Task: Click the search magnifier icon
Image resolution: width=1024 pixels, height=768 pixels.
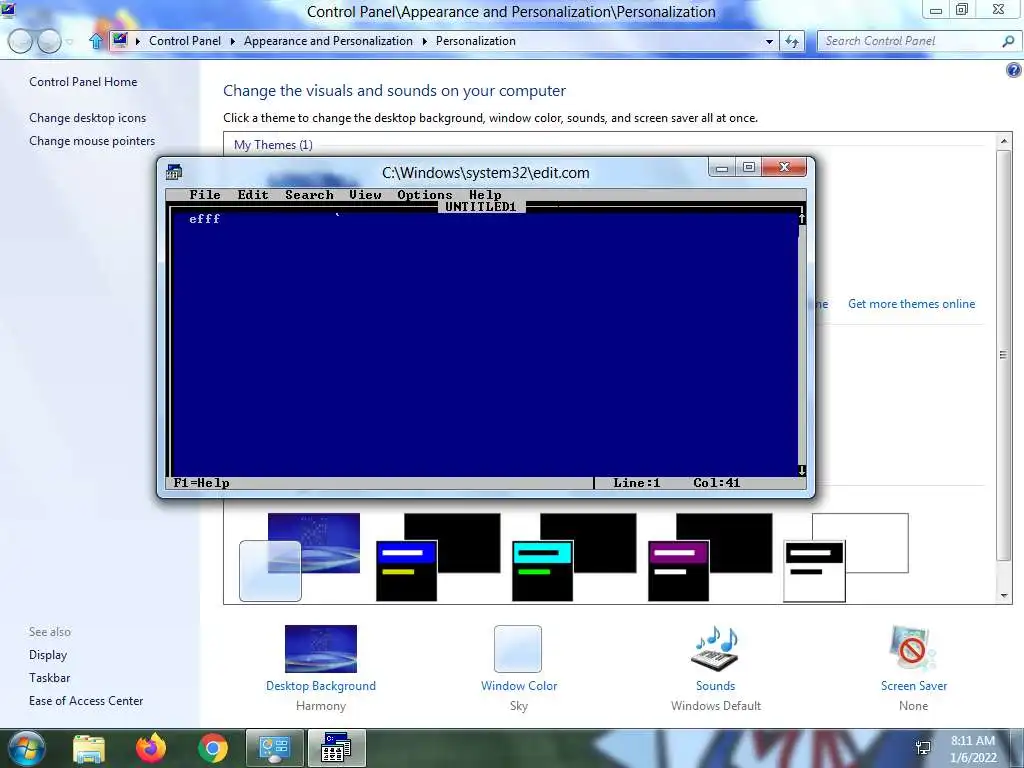Action: click(x=1008, y=41)
